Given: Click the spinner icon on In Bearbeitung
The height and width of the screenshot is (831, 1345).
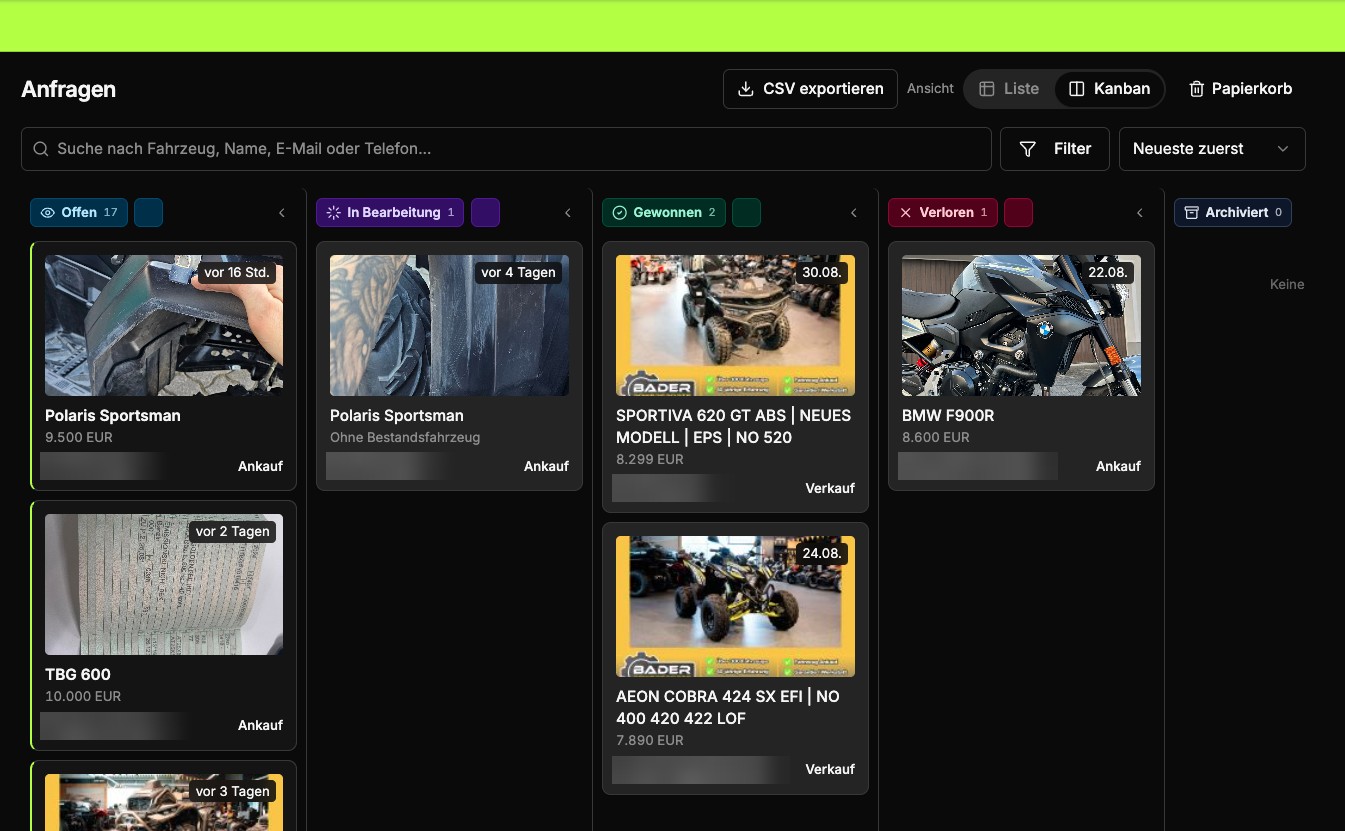Looking at the screenshot, I should click(334, 213).
